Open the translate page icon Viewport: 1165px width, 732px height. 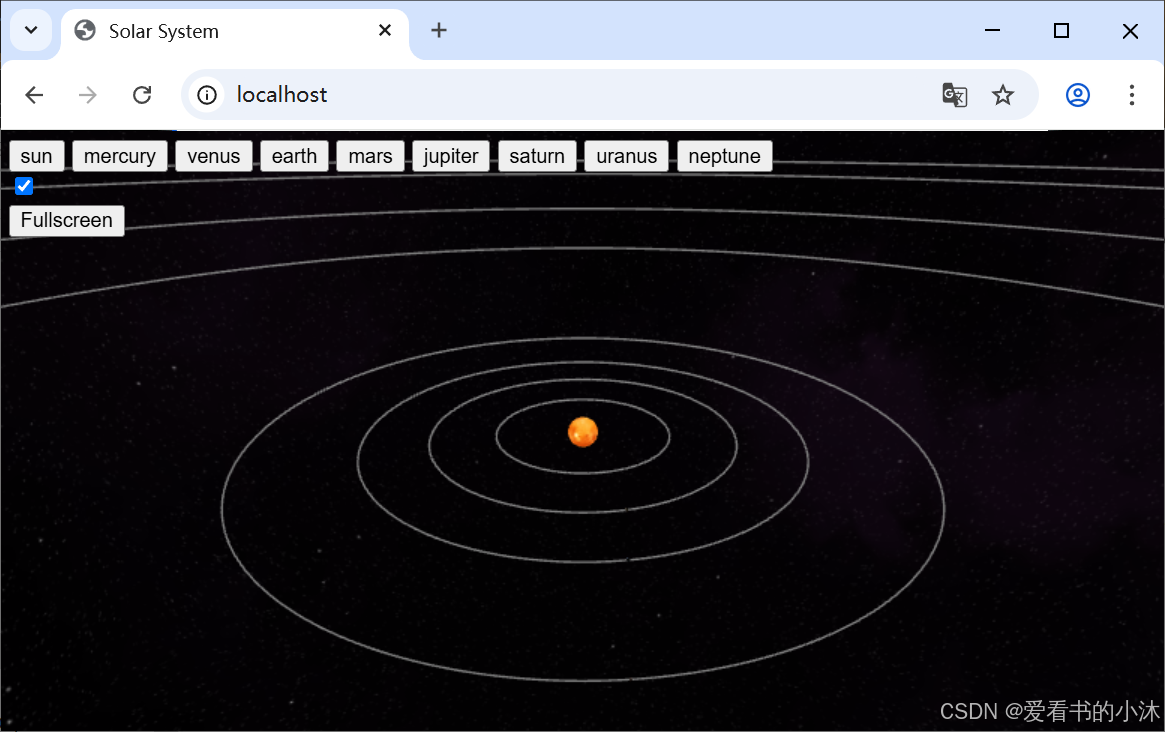coord(955,95)
